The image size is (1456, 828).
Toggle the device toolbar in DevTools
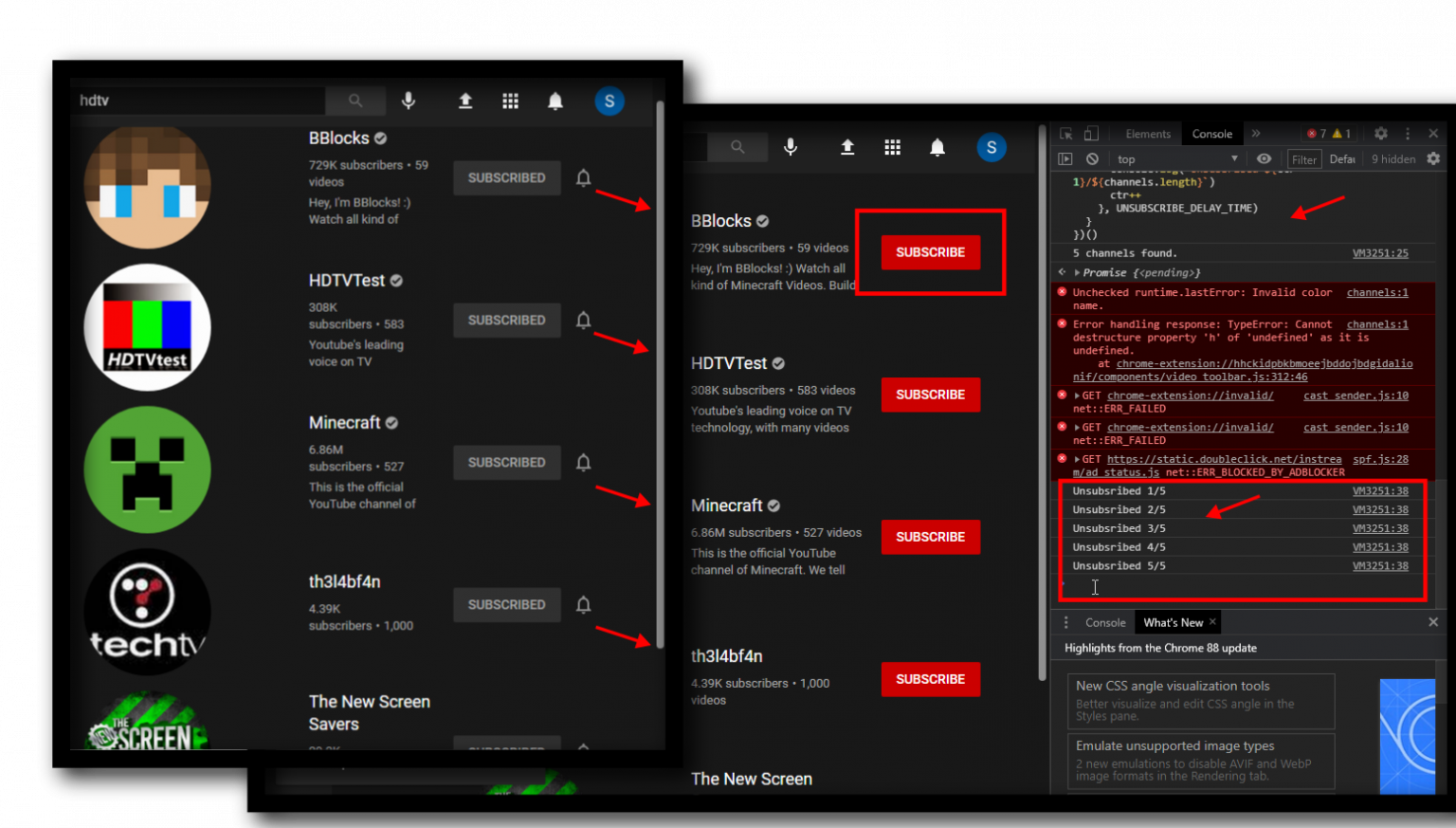[x=1091, y=133]
